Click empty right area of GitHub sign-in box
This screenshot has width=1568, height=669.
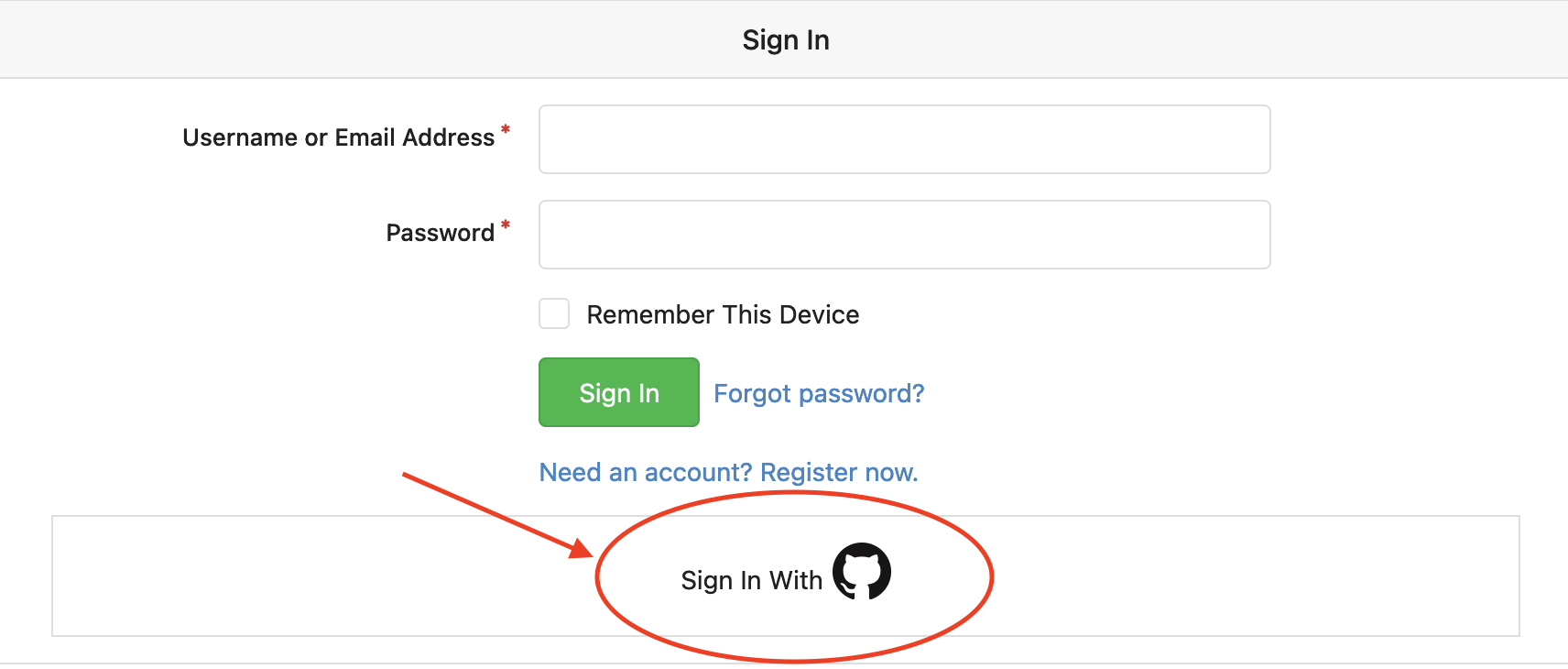coord(1282,576)
